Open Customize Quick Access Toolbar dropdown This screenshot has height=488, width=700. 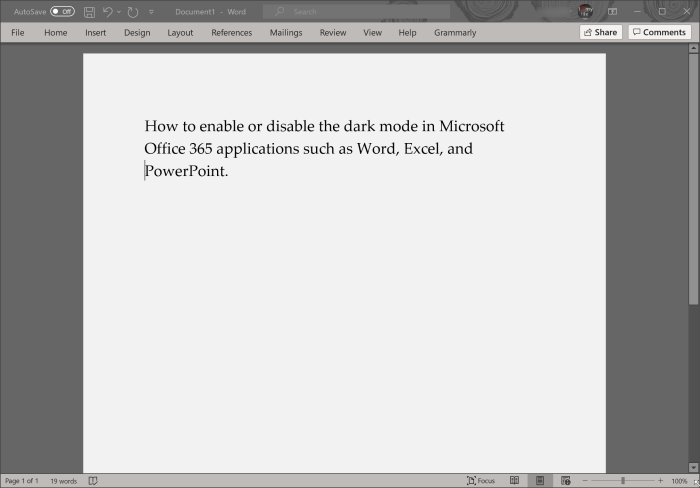151,12
